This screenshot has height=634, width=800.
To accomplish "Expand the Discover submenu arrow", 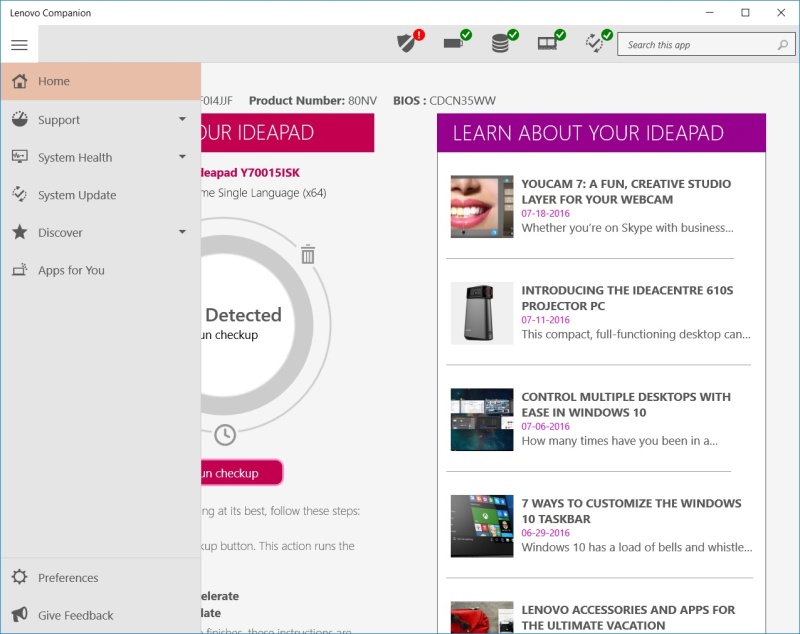I will pyautogui.click(x=182, y=232).
